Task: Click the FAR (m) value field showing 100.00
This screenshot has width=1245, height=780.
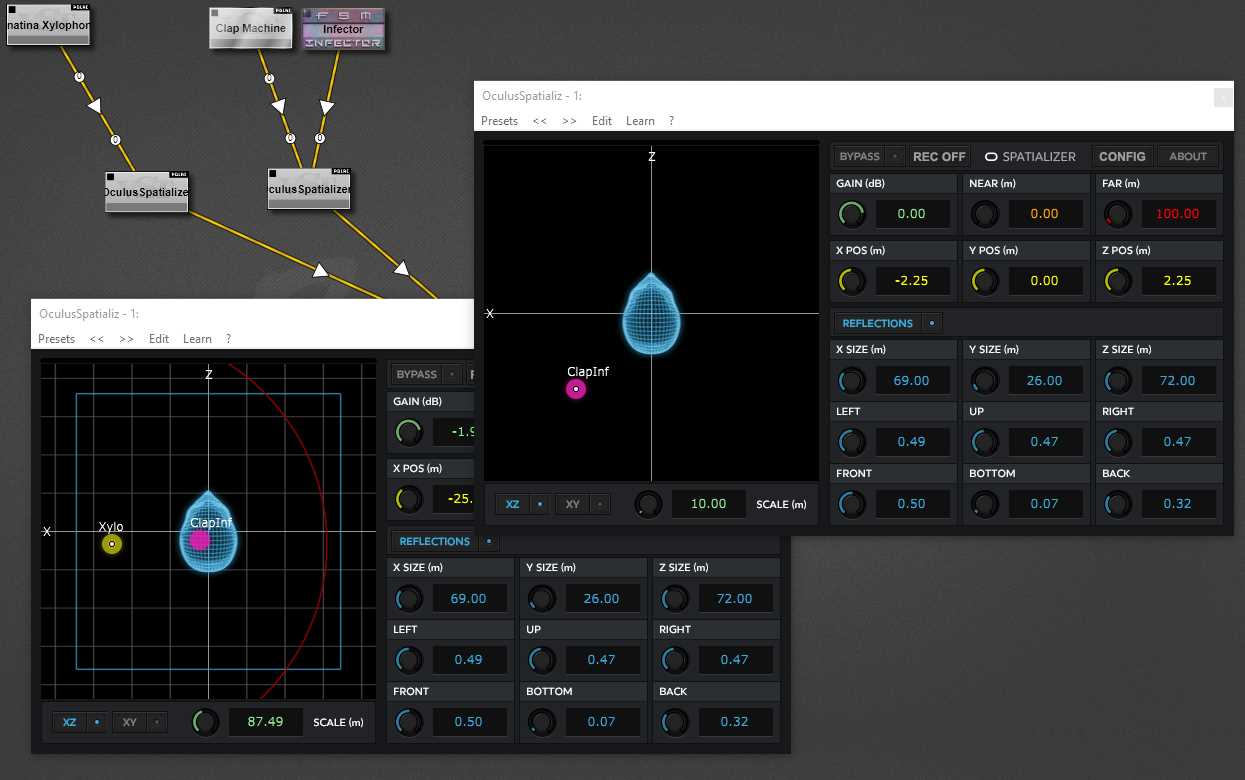Action: 1177,214
